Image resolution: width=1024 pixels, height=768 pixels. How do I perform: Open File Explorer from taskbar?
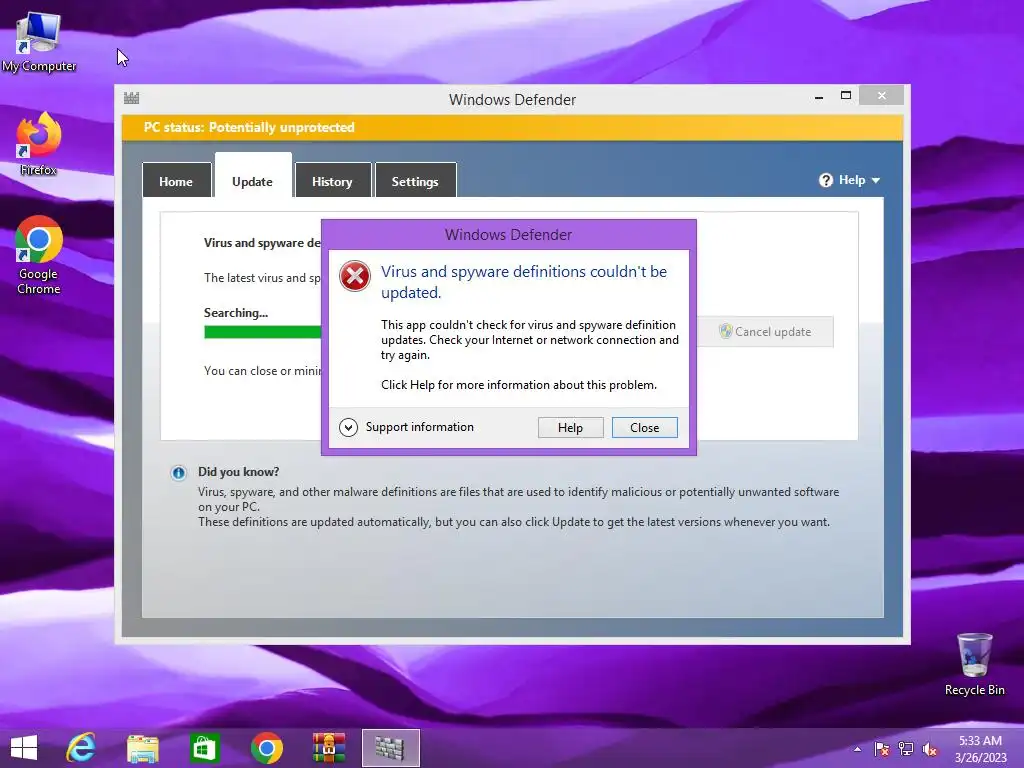pos(142,748)
